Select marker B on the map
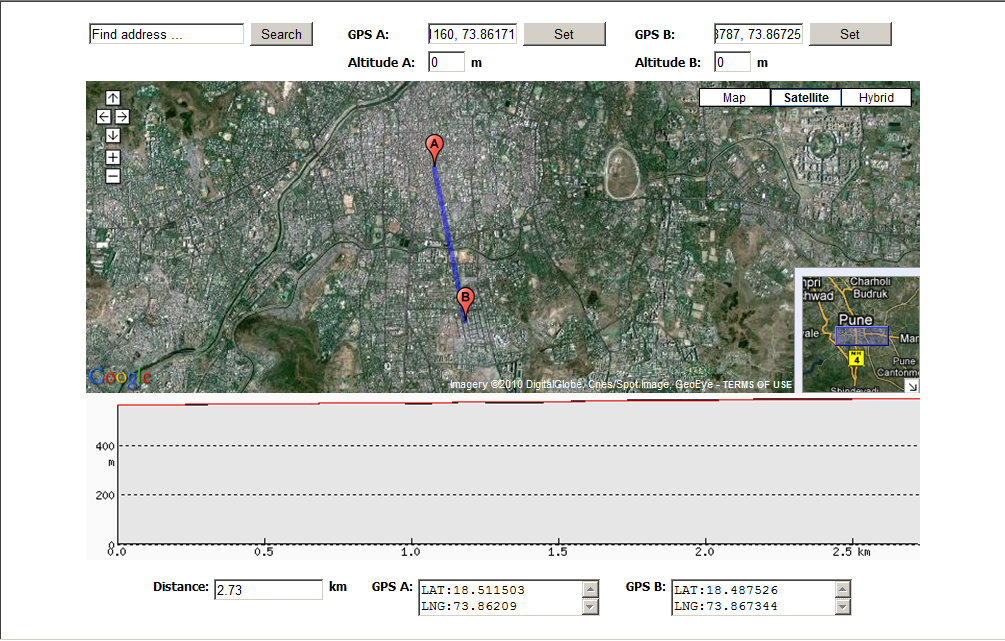 (x=465, y=304)
